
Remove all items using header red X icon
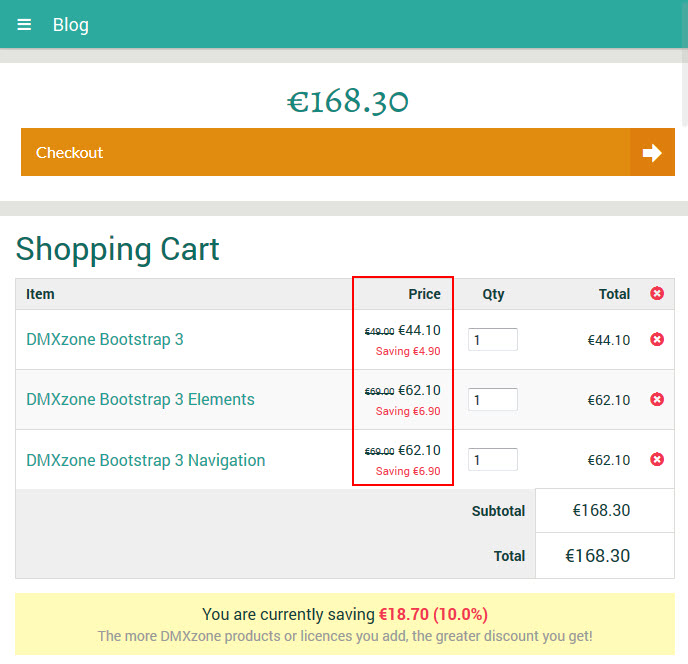pos(657,293)
